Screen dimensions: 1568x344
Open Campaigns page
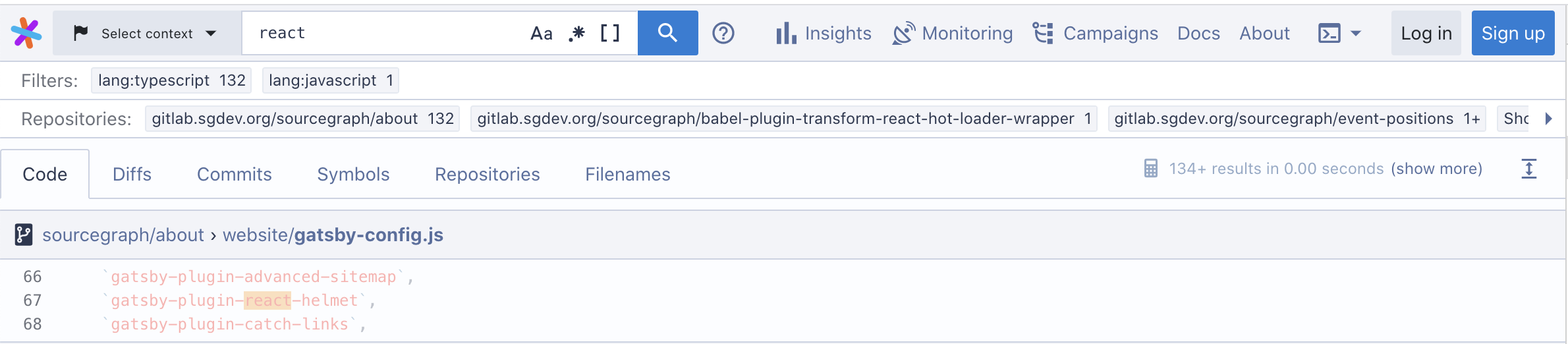click(1095, 33)
